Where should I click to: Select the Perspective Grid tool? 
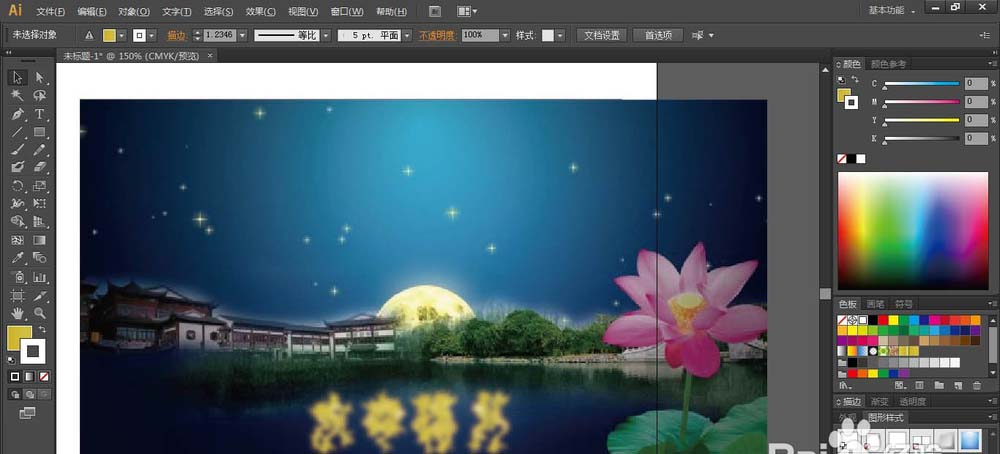tap(40, 222)
